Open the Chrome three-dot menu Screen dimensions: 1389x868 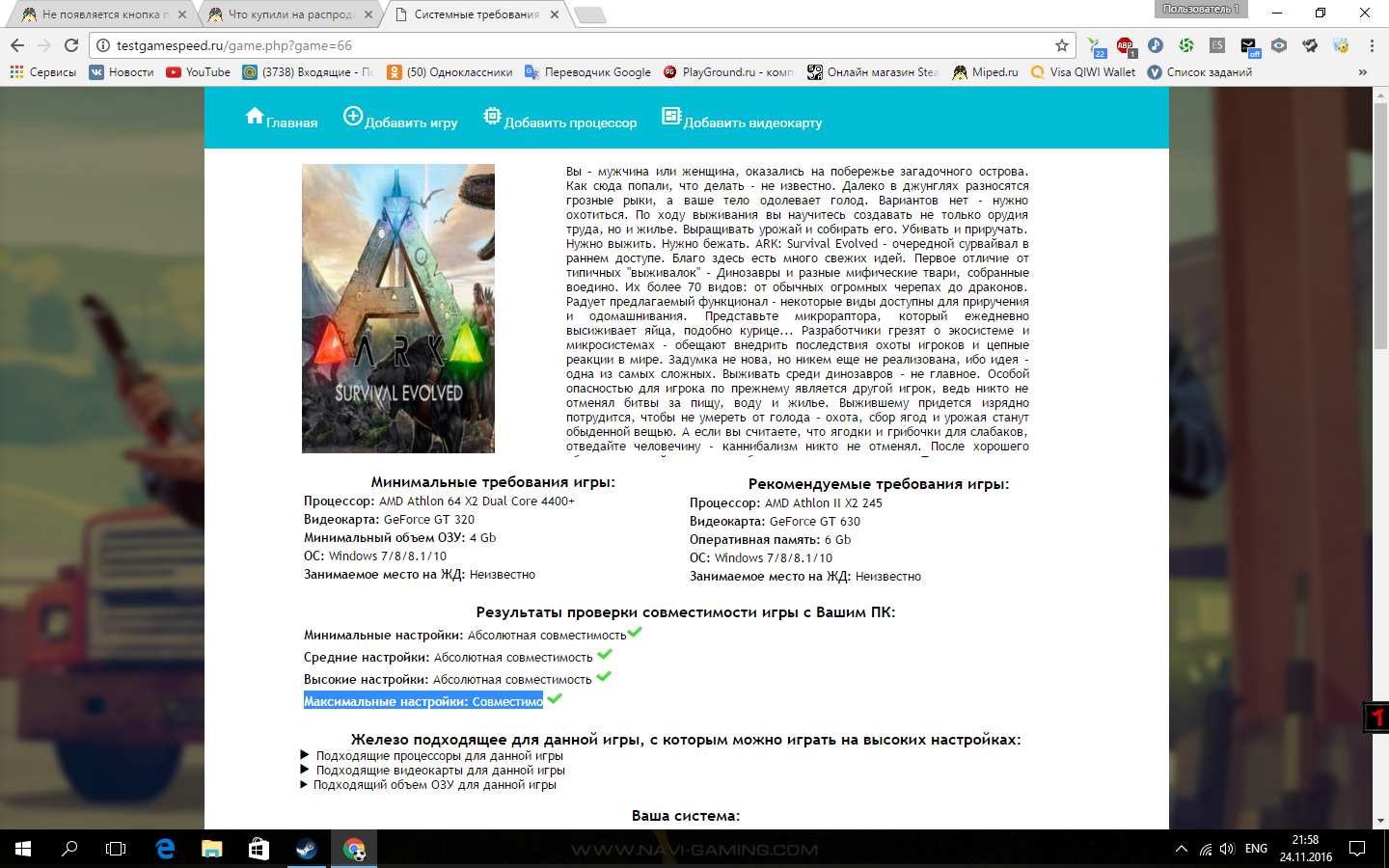(1372, 45)
